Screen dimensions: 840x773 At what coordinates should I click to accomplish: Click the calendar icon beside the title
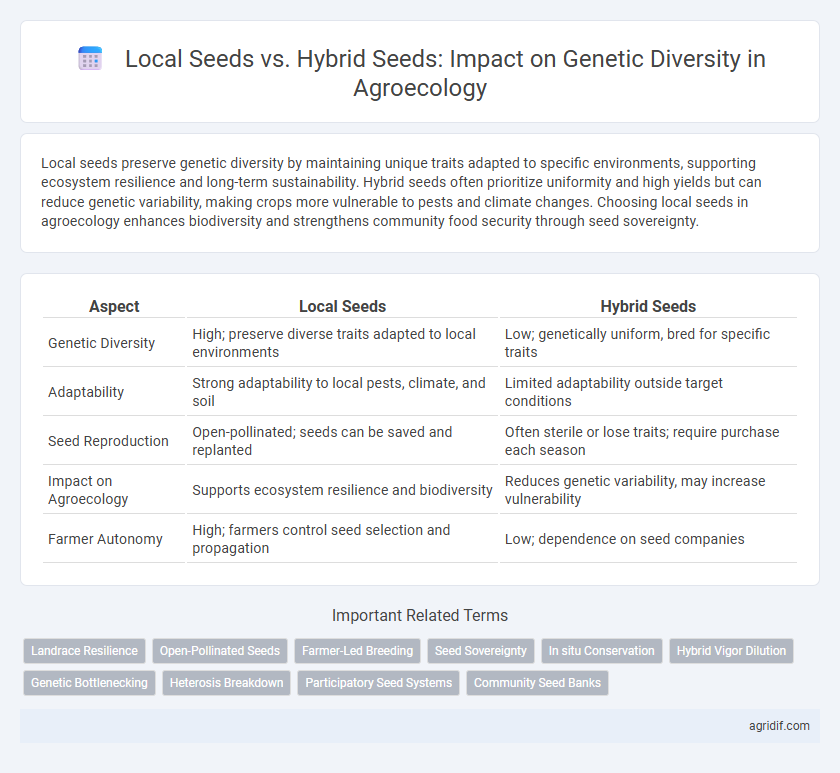90,58
